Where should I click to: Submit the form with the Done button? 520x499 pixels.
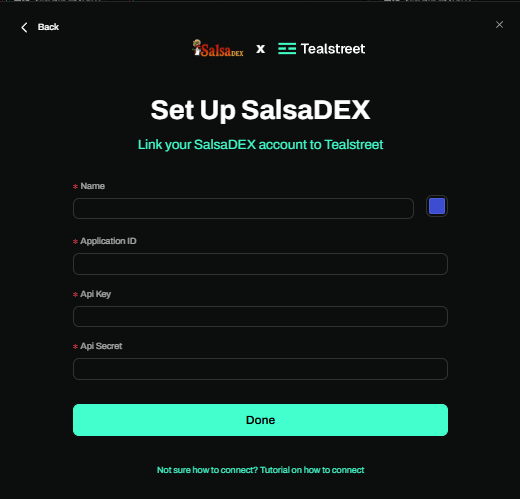point(260,420)
